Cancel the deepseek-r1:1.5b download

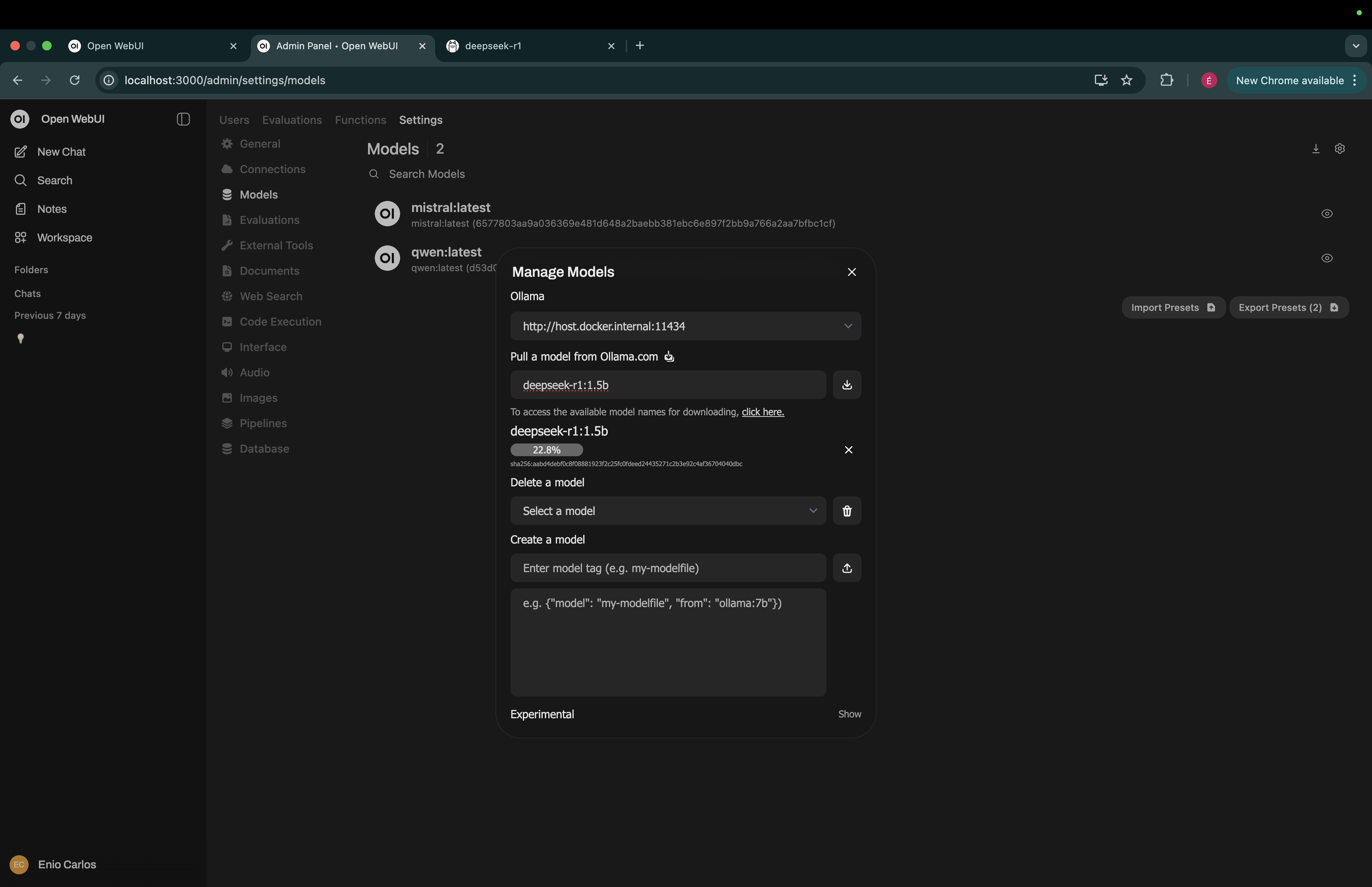pos(848,450)
